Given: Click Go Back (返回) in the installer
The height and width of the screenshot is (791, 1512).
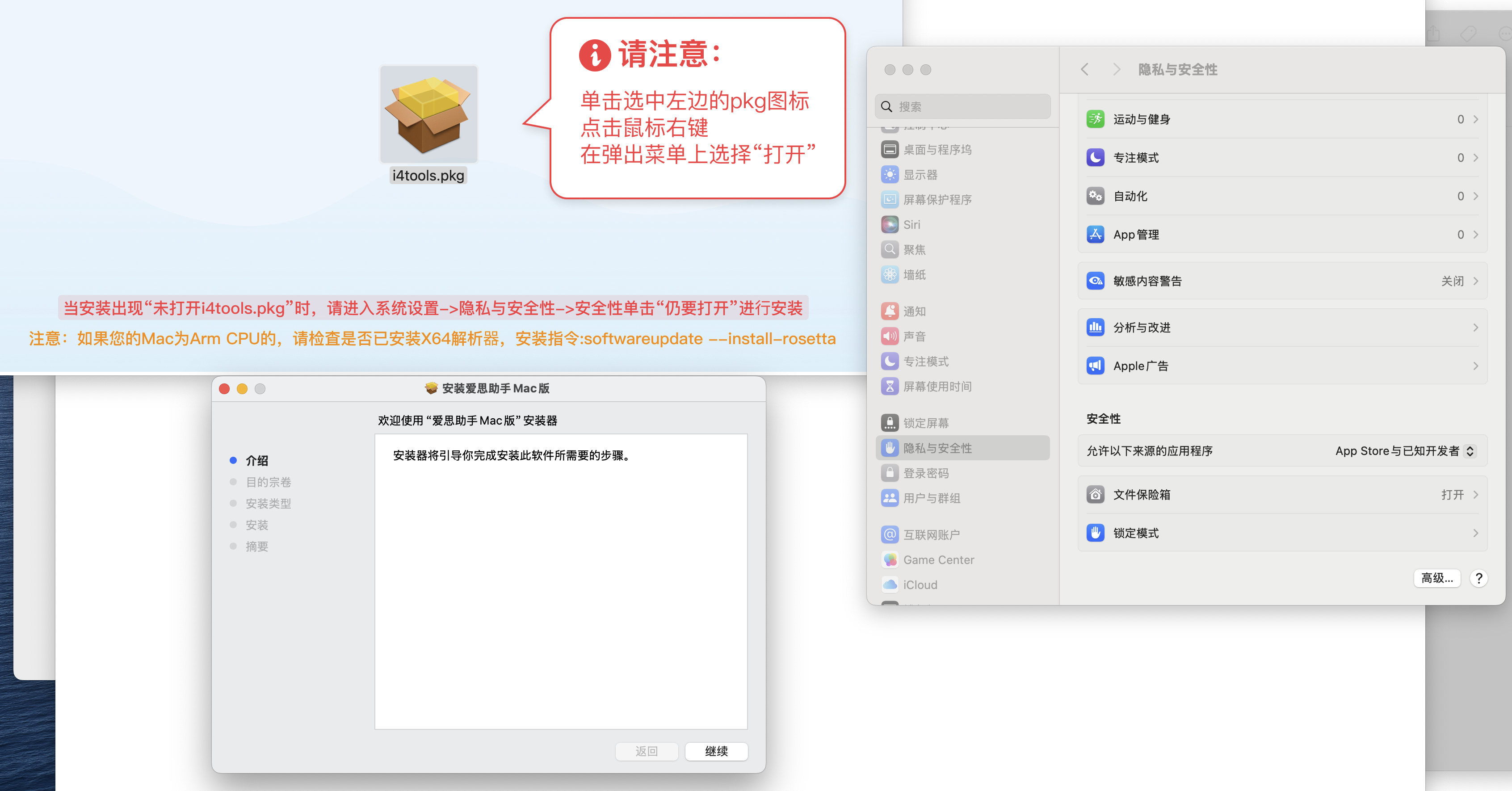Looking at the screenshot, I should pos(646,751).
